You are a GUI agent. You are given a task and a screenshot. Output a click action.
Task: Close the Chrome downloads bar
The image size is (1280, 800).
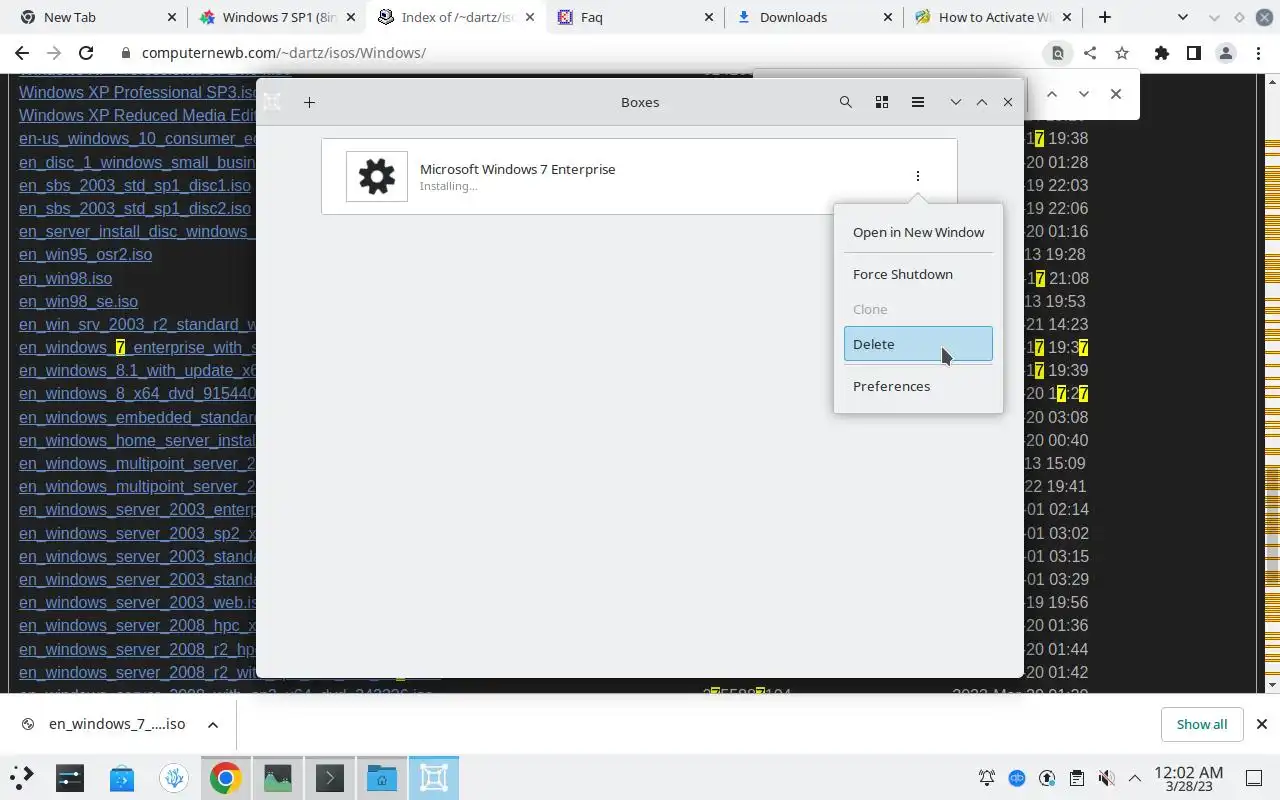point(1261,724)
